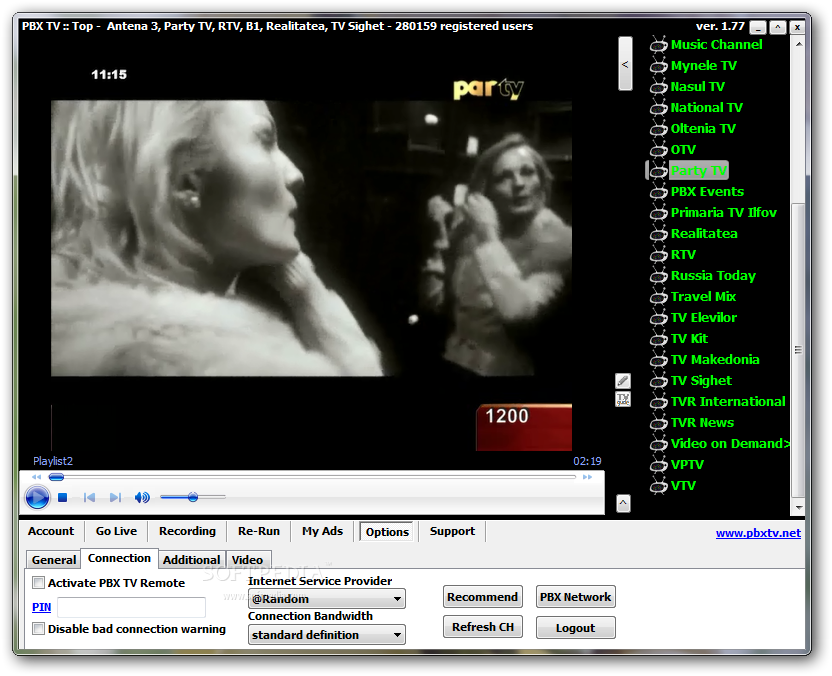
Task: Select the TV Elevilor channel
Action: [x=704, y=318]
